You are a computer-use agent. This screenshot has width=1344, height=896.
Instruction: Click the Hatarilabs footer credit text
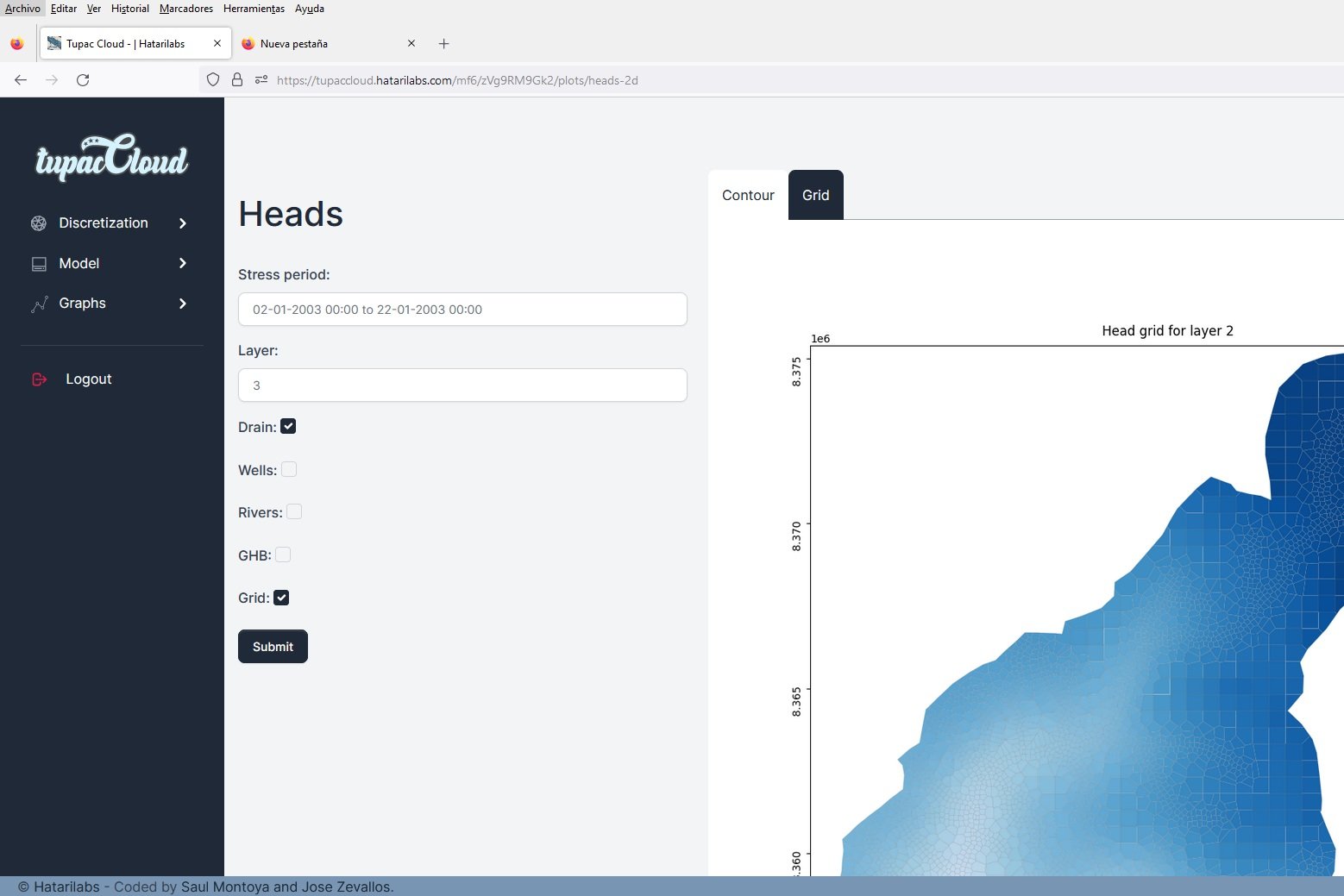tap(205, 887)
